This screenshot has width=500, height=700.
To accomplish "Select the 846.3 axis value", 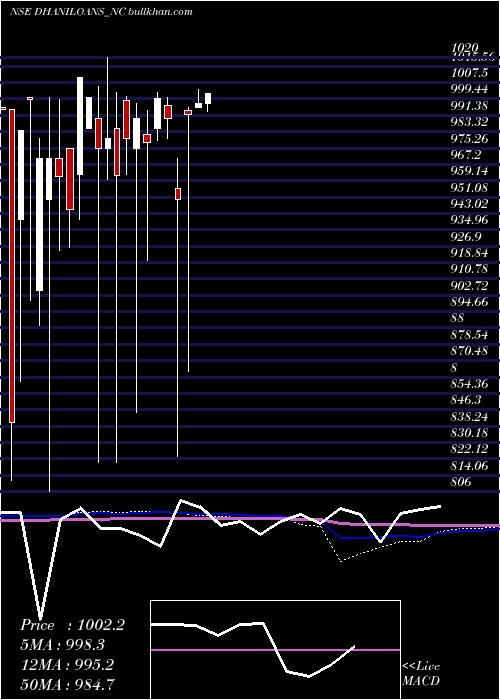I will [x=466, y=400].
